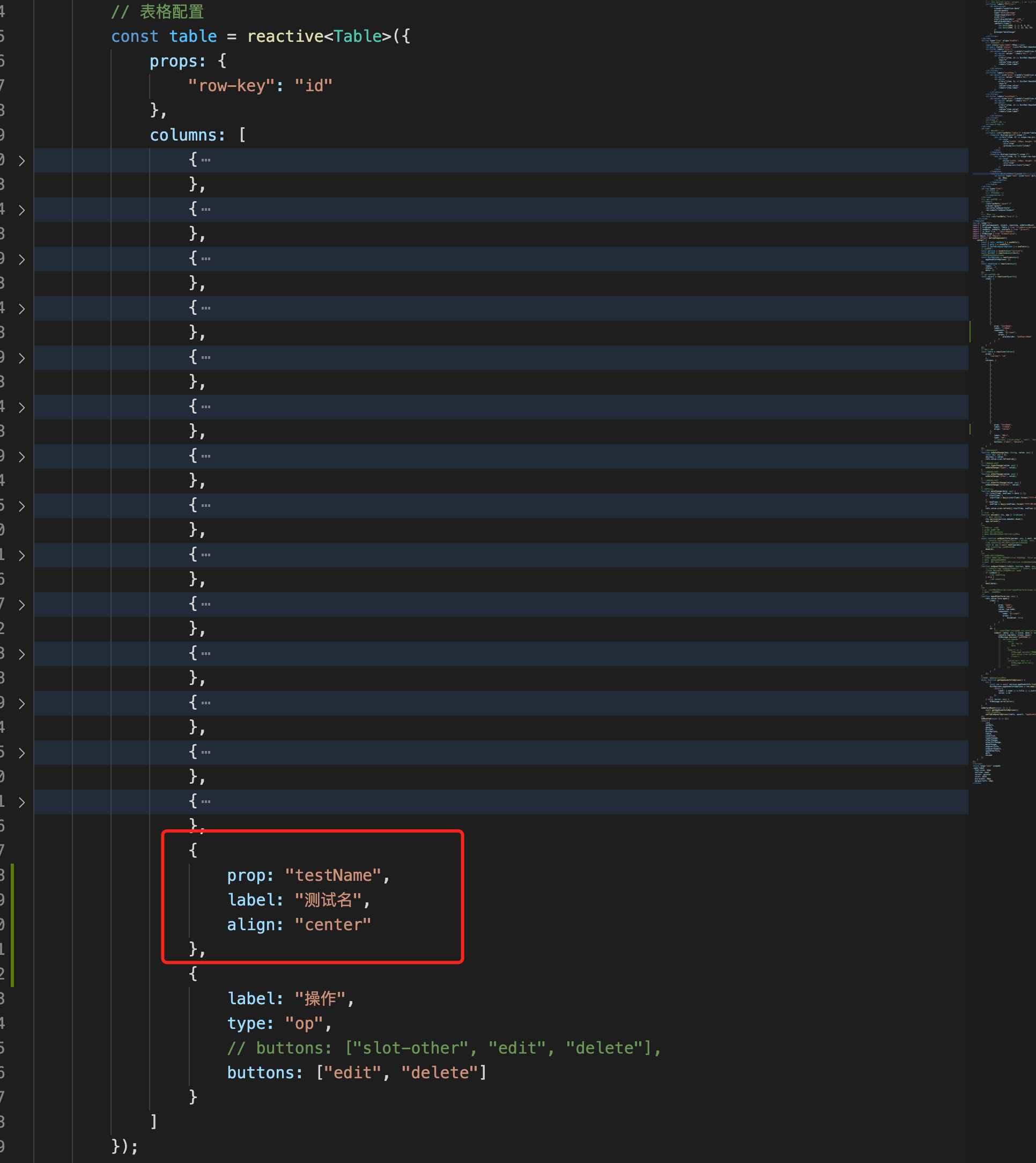Click the "op" string value
This screenshot has height=1163, width=1036.
(x=304, y=1024)
